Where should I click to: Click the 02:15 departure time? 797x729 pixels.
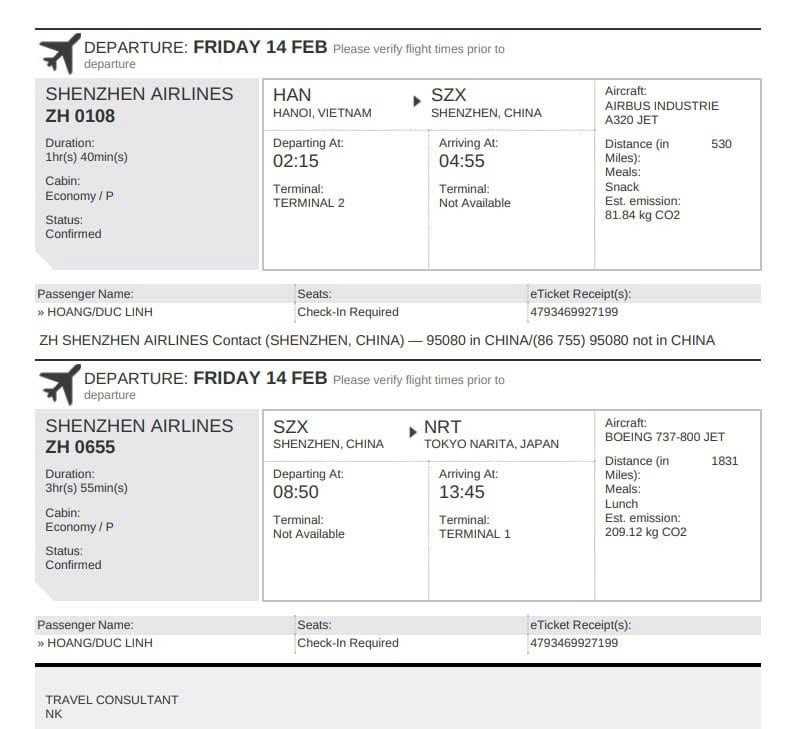(x=296, y=161)
